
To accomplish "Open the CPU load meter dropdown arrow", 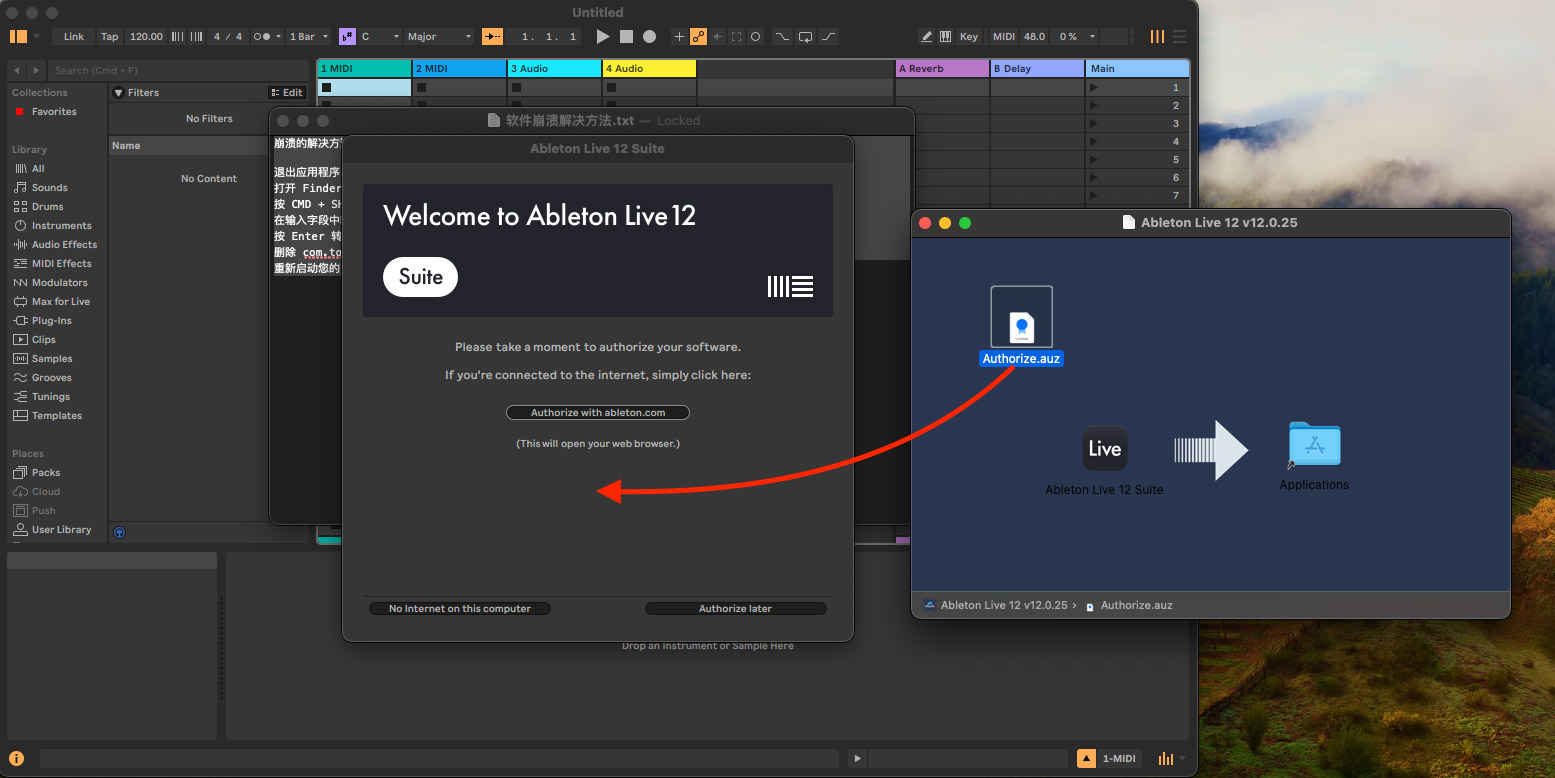I will 1092,36.
